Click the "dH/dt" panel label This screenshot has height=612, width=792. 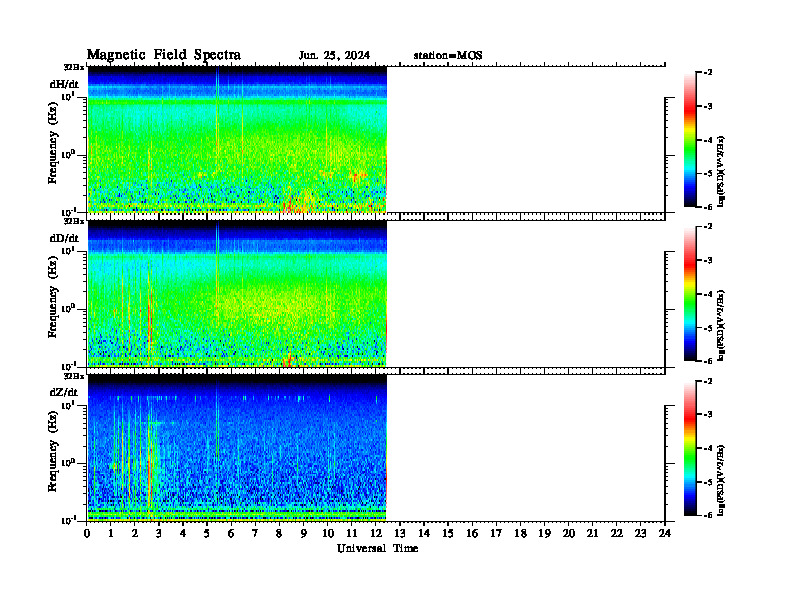(64, 84)
